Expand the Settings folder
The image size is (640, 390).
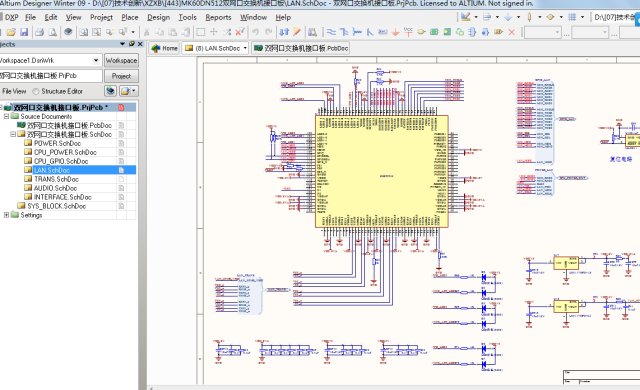click(7, 215)
